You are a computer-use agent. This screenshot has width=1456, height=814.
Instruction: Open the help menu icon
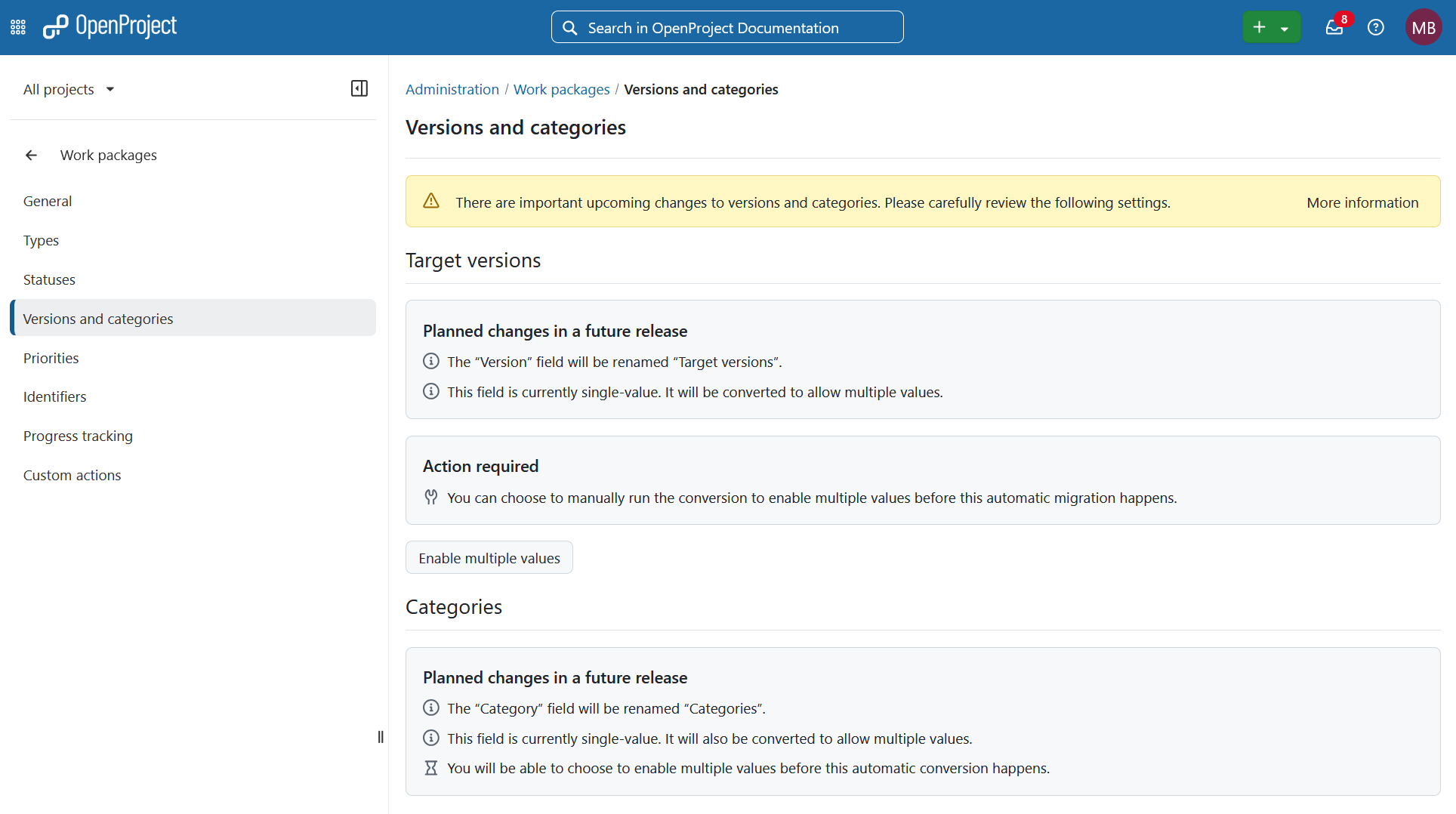tap(1376, 28)
